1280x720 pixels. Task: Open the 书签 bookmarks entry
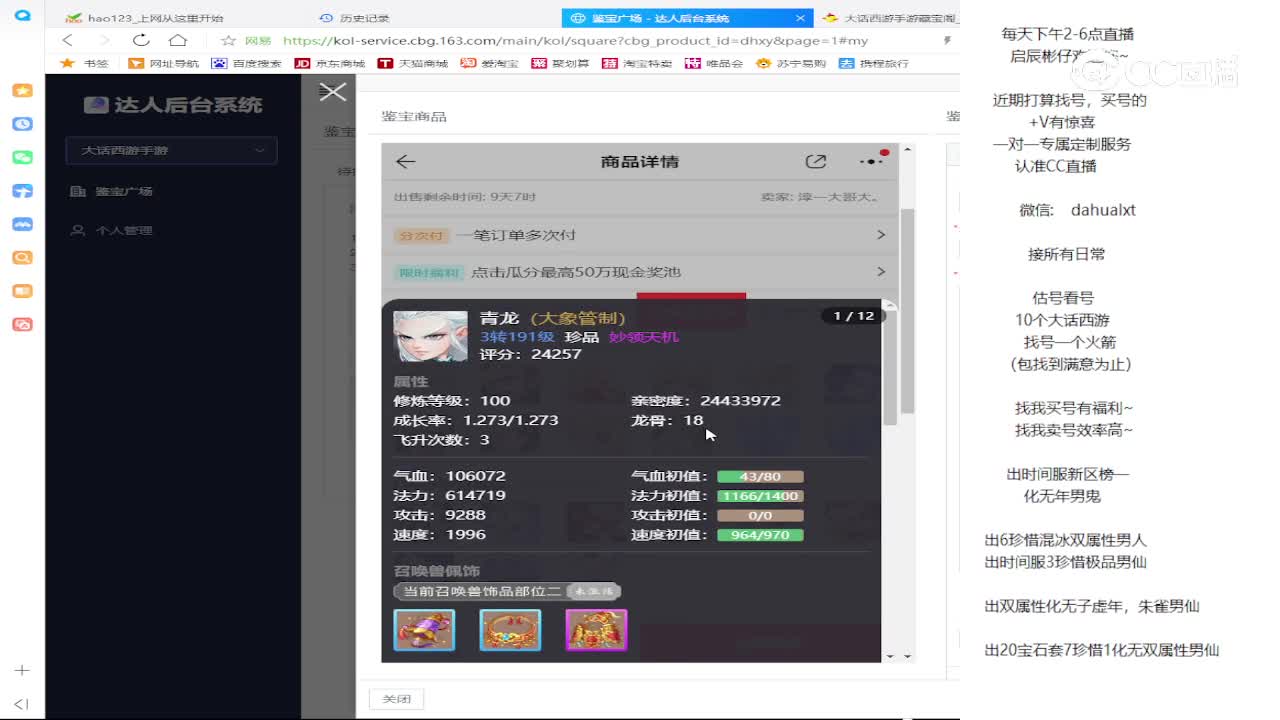85,63
